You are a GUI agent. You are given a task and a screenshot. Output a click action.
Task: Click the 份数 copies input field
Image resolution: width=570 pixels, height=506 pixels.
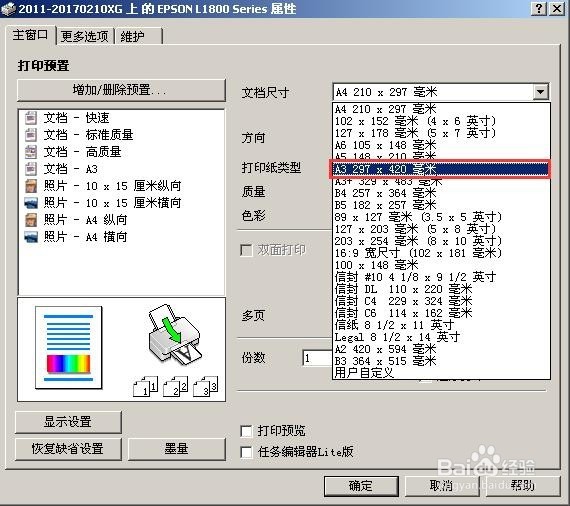point(317,358)
